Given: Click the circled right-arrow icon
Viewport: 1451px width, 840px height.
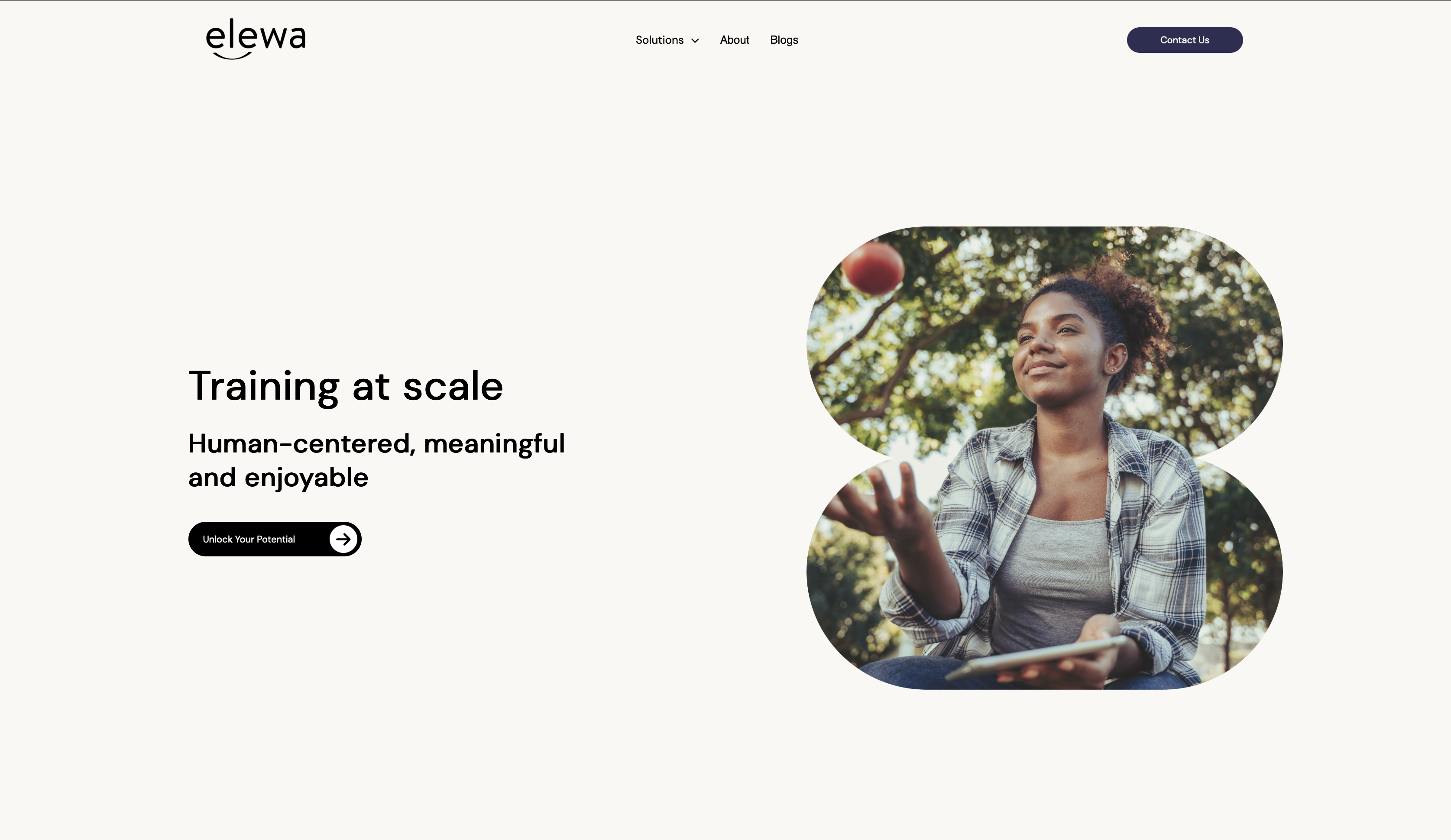Looking at the screenshot, I should (343, 540).
